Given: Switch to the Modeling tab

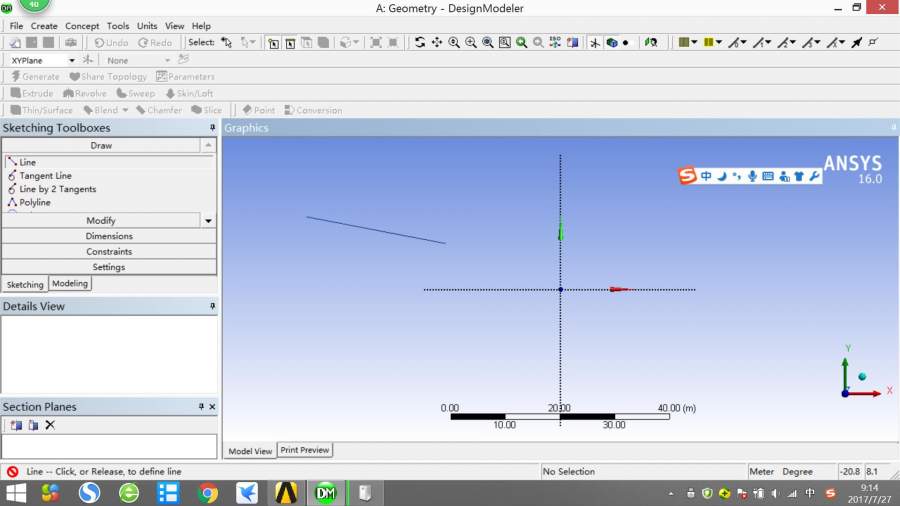Looking at the screenshot, I should point(70,283).
